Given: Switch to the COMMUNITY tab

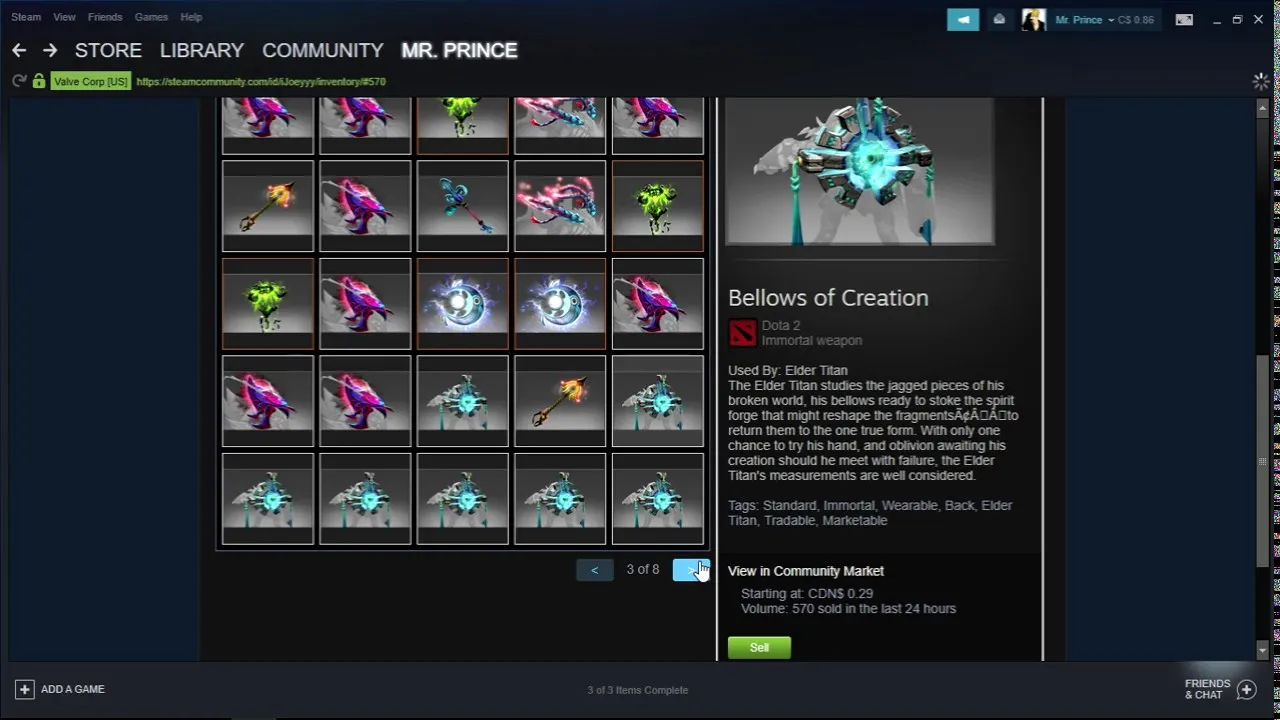Looking at the screenshot, I should [323, 50].
